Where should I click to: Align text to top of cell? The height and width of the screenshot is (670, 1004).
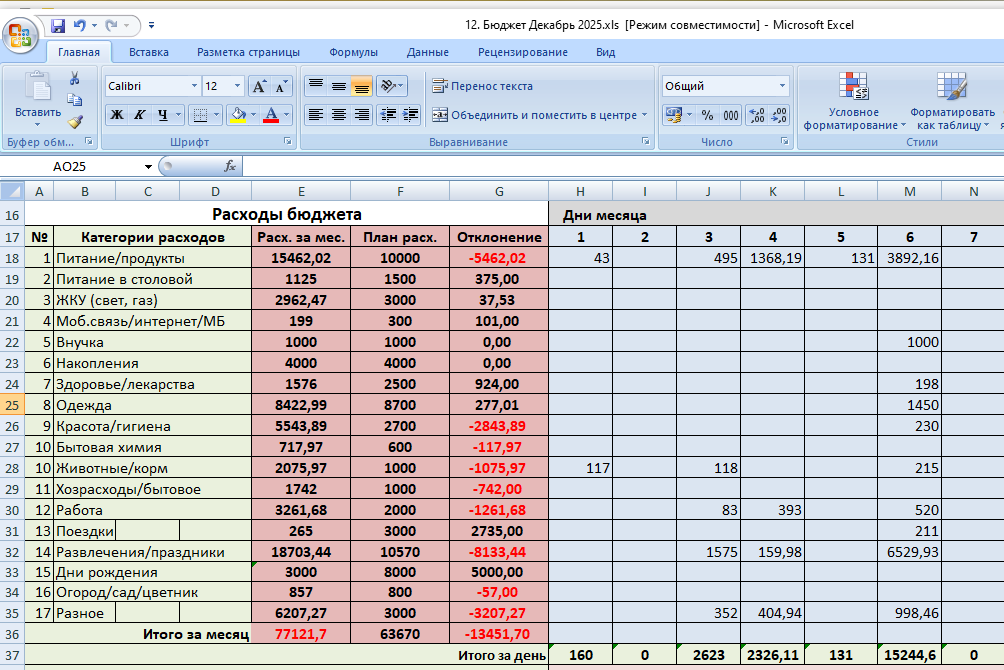point(316,85)
